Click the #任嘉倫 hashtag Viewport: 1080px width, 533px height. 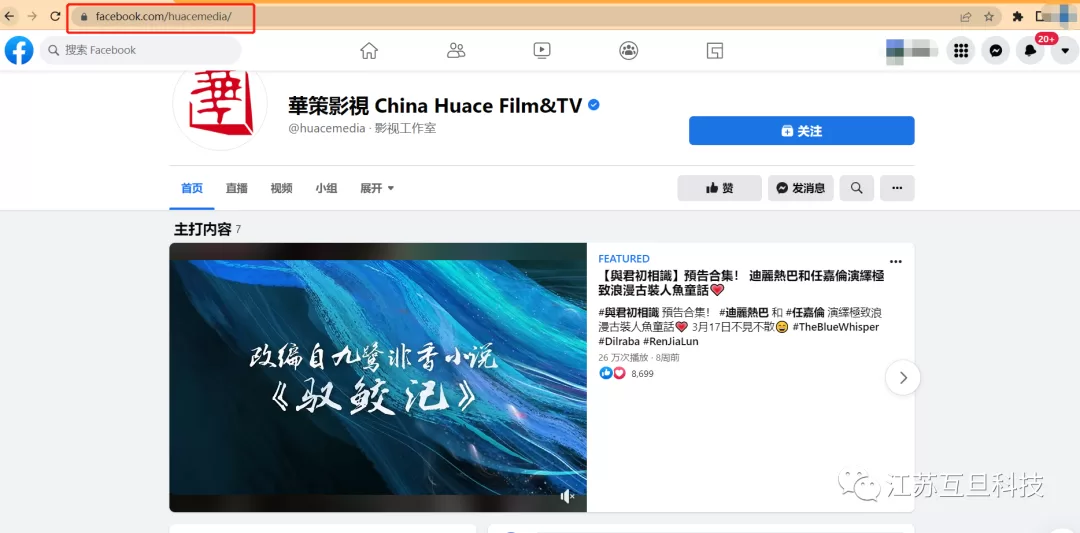805,311
